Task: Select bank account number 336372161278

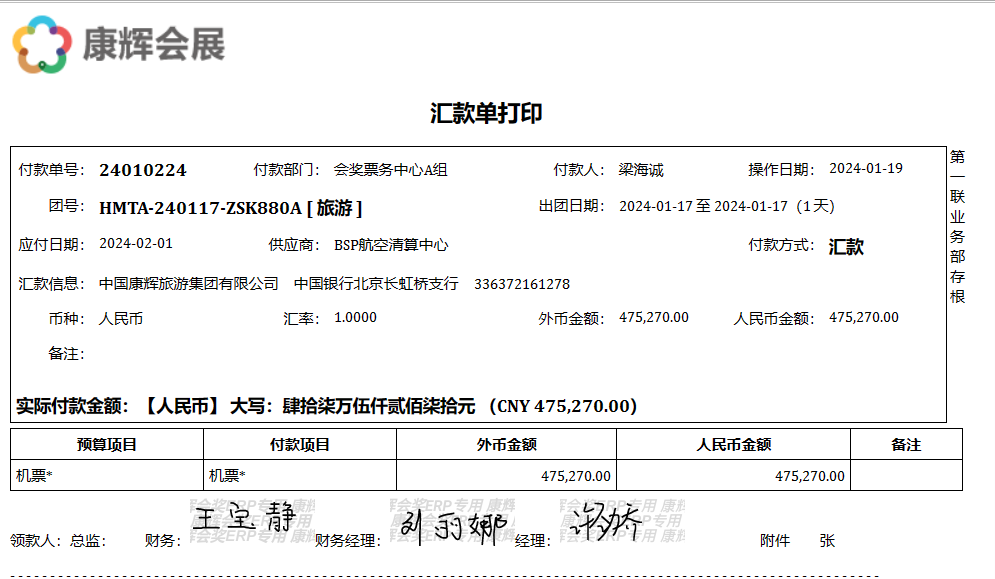Action: tap(522, 284)
